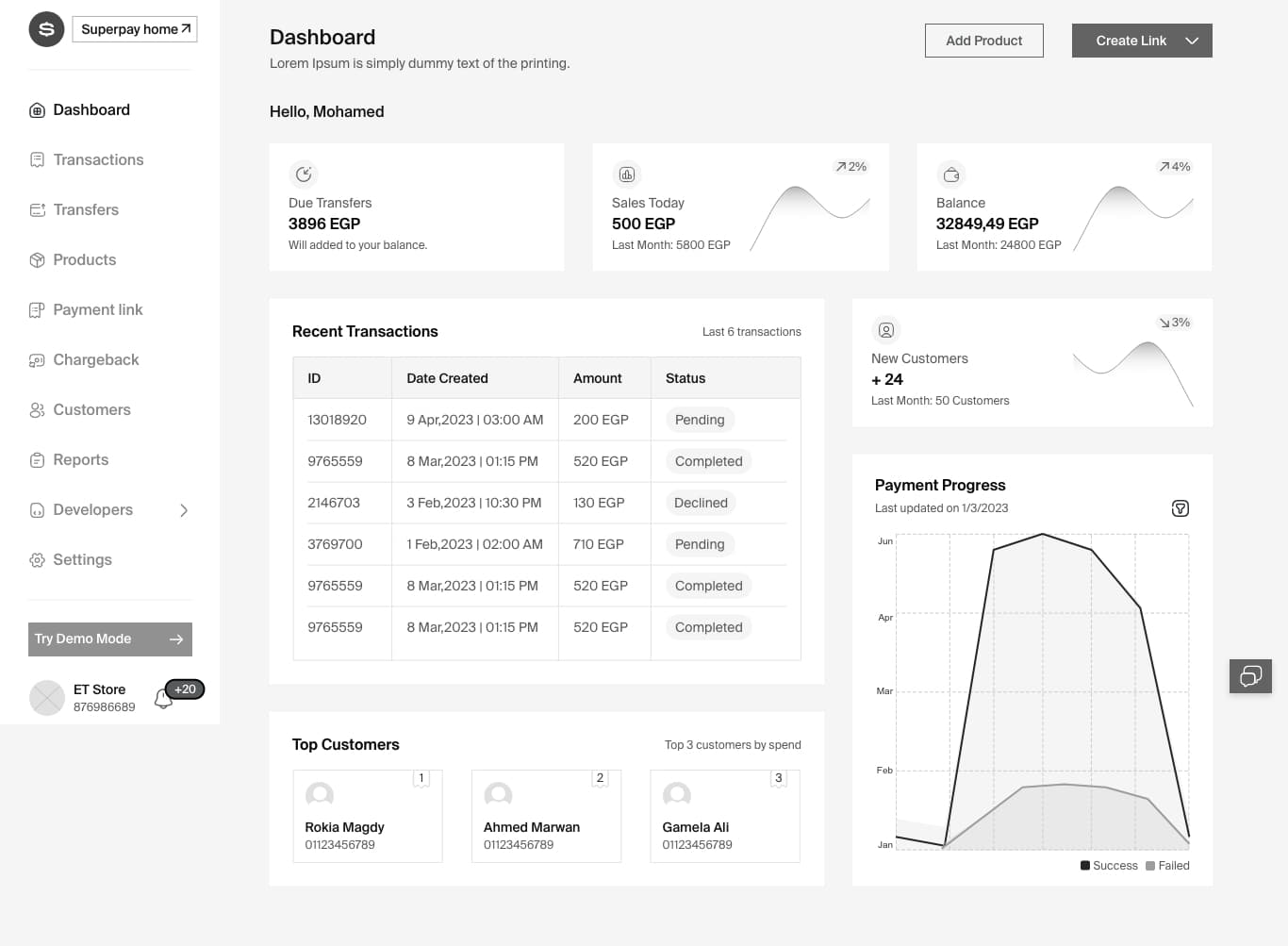The height and width of the screenshot is (946, 1288).
Task: Click the 2% growth badge on Sales Today
Action: coord(850,167)
